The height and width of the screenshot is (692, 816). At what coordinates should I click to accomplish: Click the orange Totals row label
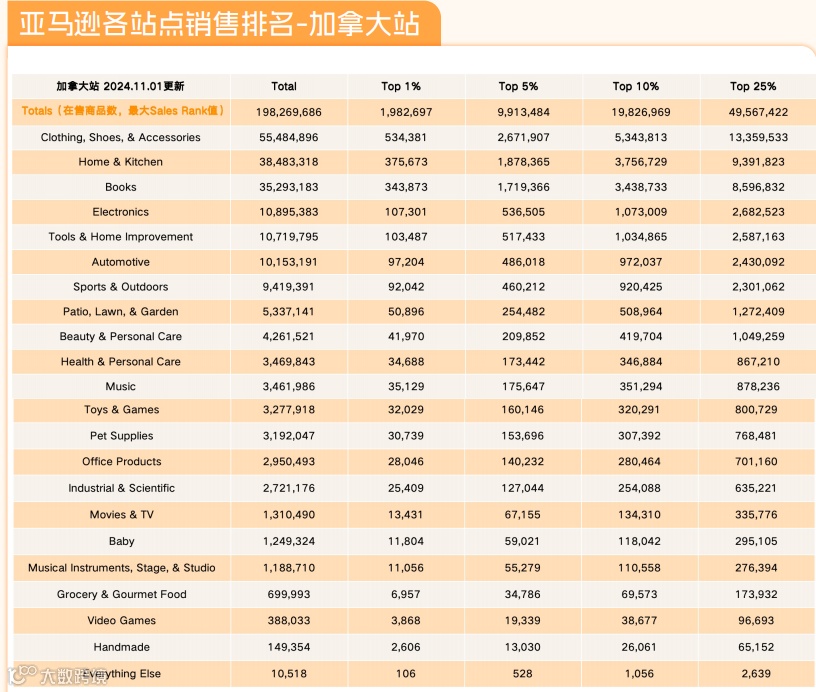coord(122,111)
